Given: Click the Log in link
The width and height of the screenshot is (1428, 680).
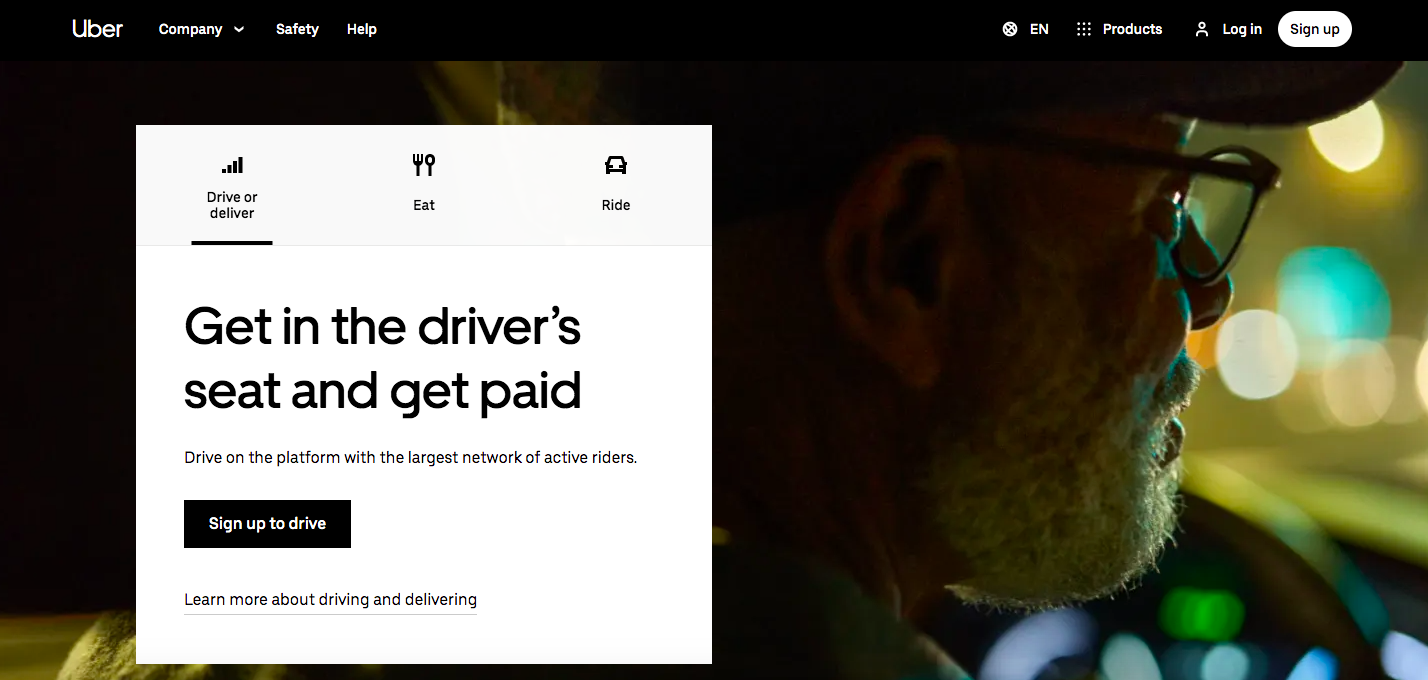Looking at the screenshot, I should (x=1242, y=29).
